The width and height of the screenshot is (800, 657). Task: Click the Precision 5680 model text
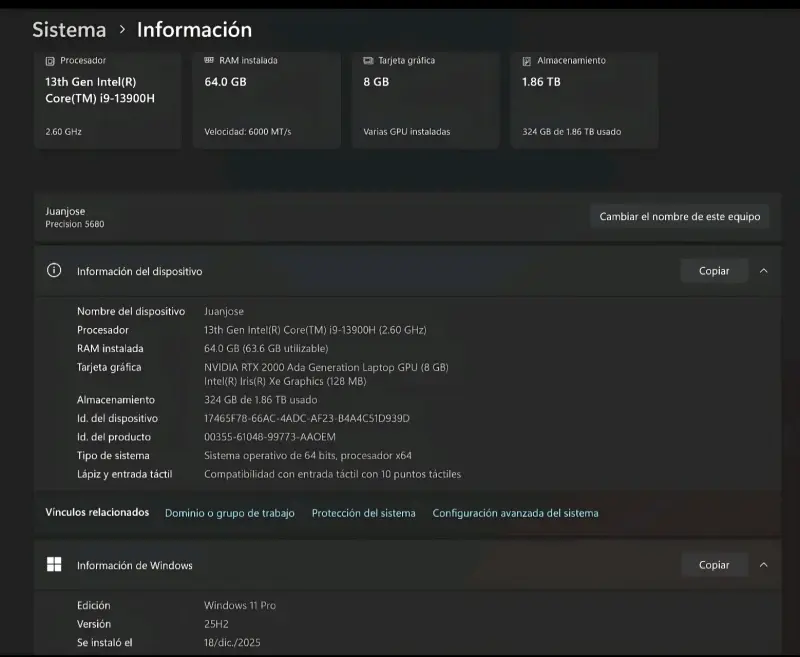[x=74, y=224]
